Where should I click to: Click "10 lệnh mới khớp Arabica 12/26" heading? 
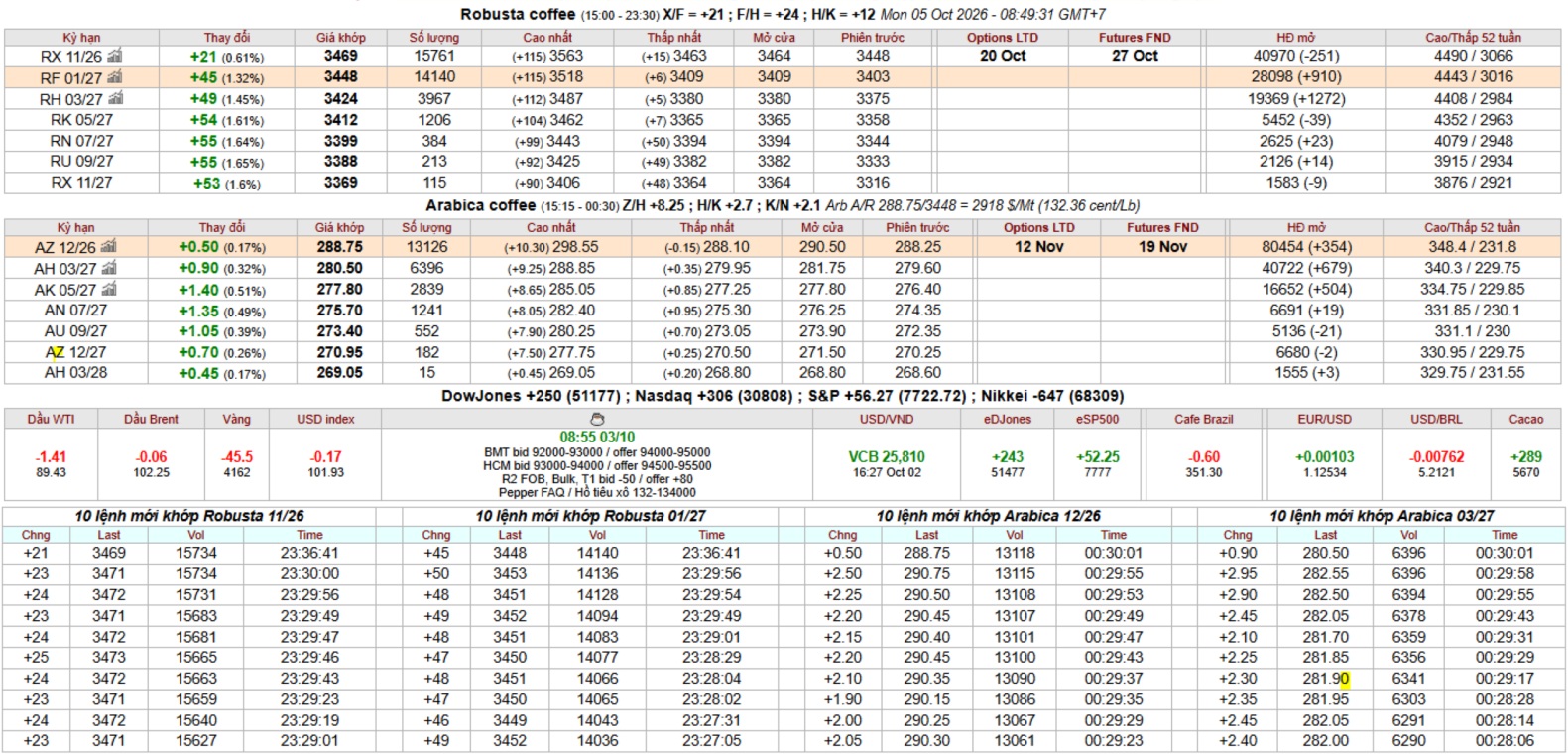[988, 516]
